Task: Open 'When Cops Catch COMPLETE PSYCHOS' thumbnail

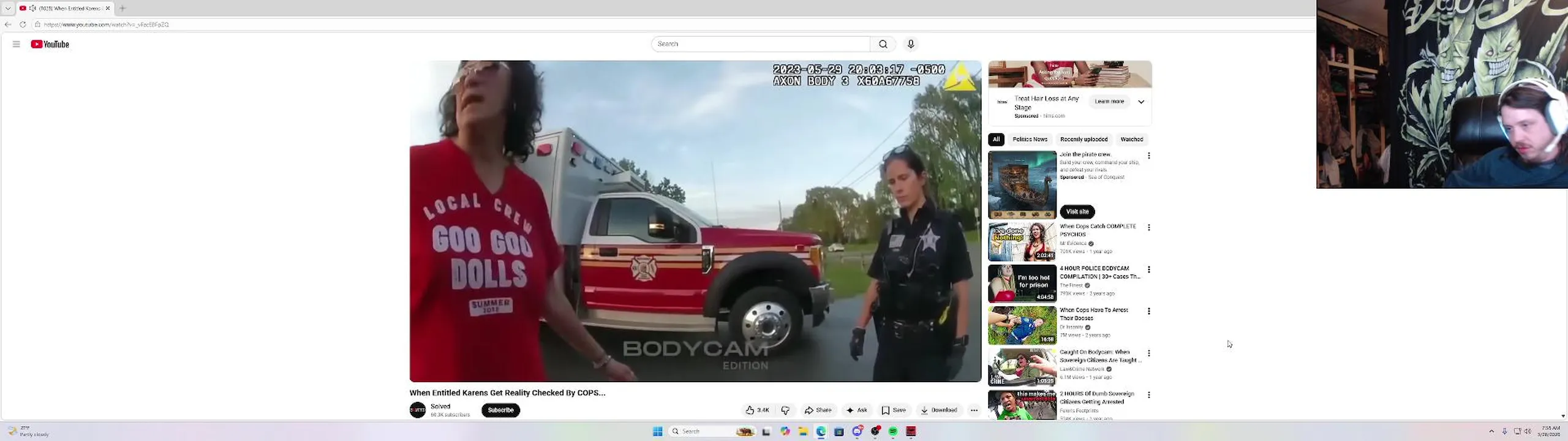Action: coord(1022,242)
